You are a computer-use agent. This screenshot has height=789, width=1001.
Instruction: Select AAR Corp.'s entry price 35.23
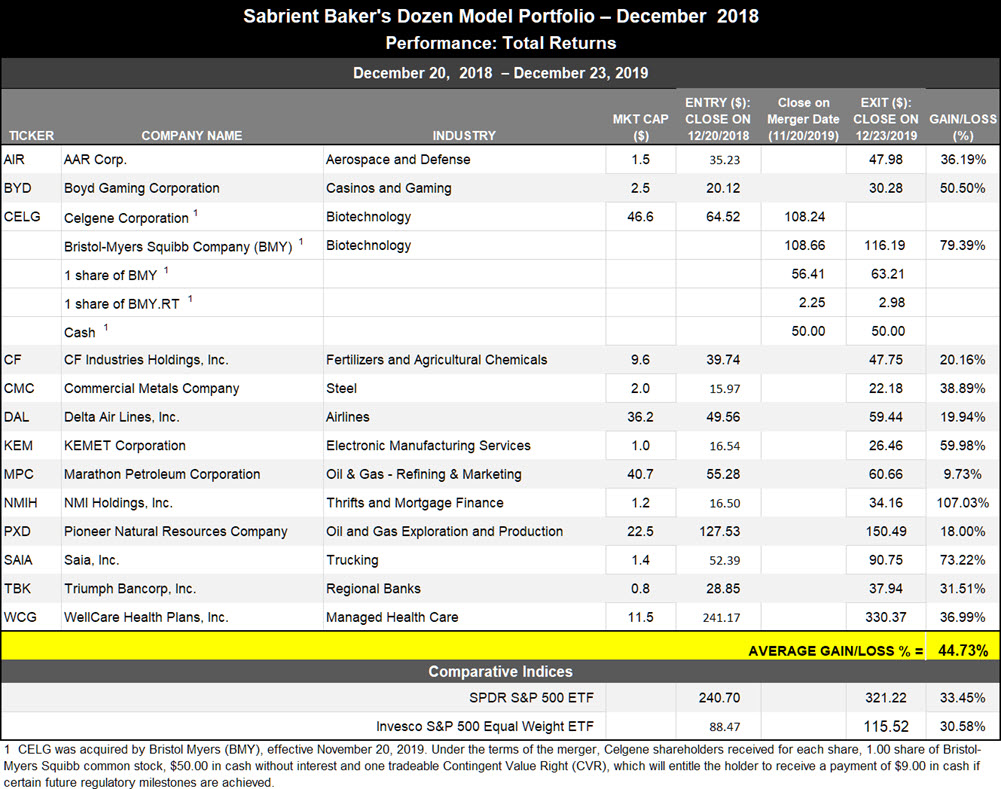click(x=725, y=160)
